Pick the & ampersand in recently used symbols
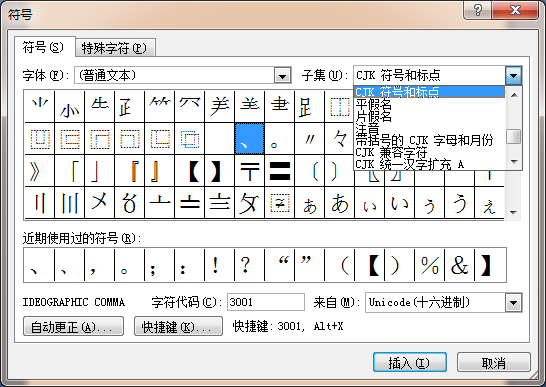Image resolution: width=546 pixels, height=387 pixels. click(459, 265)
